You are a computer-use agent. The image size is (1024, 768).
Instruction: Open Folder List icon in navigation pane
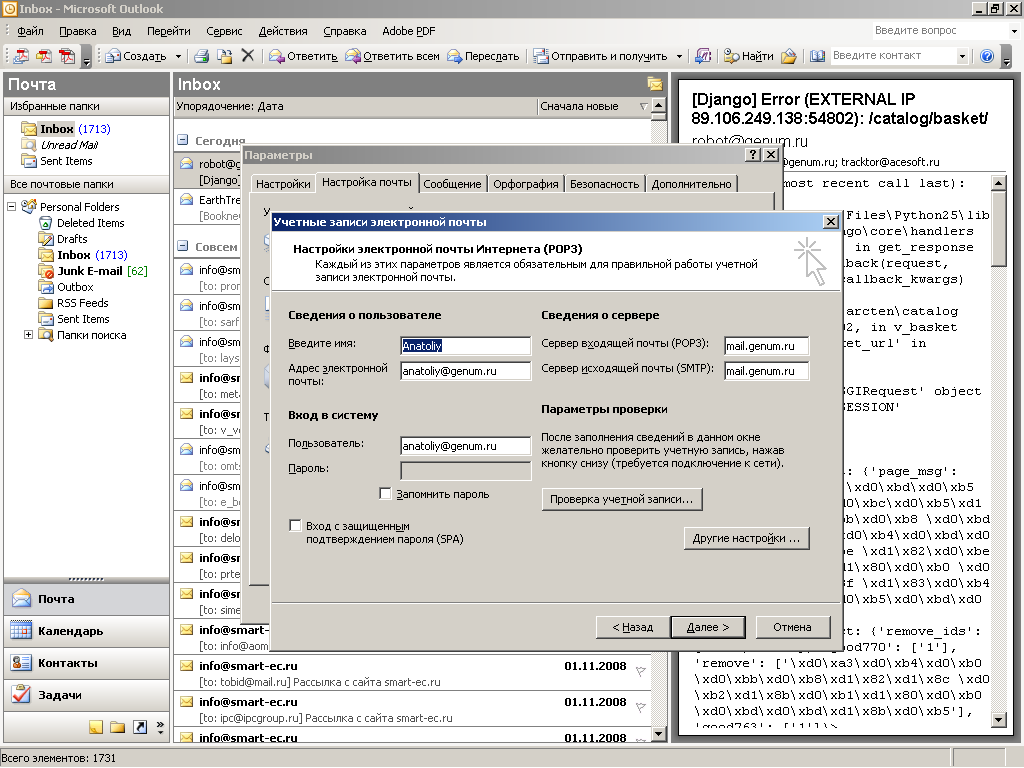118,727
